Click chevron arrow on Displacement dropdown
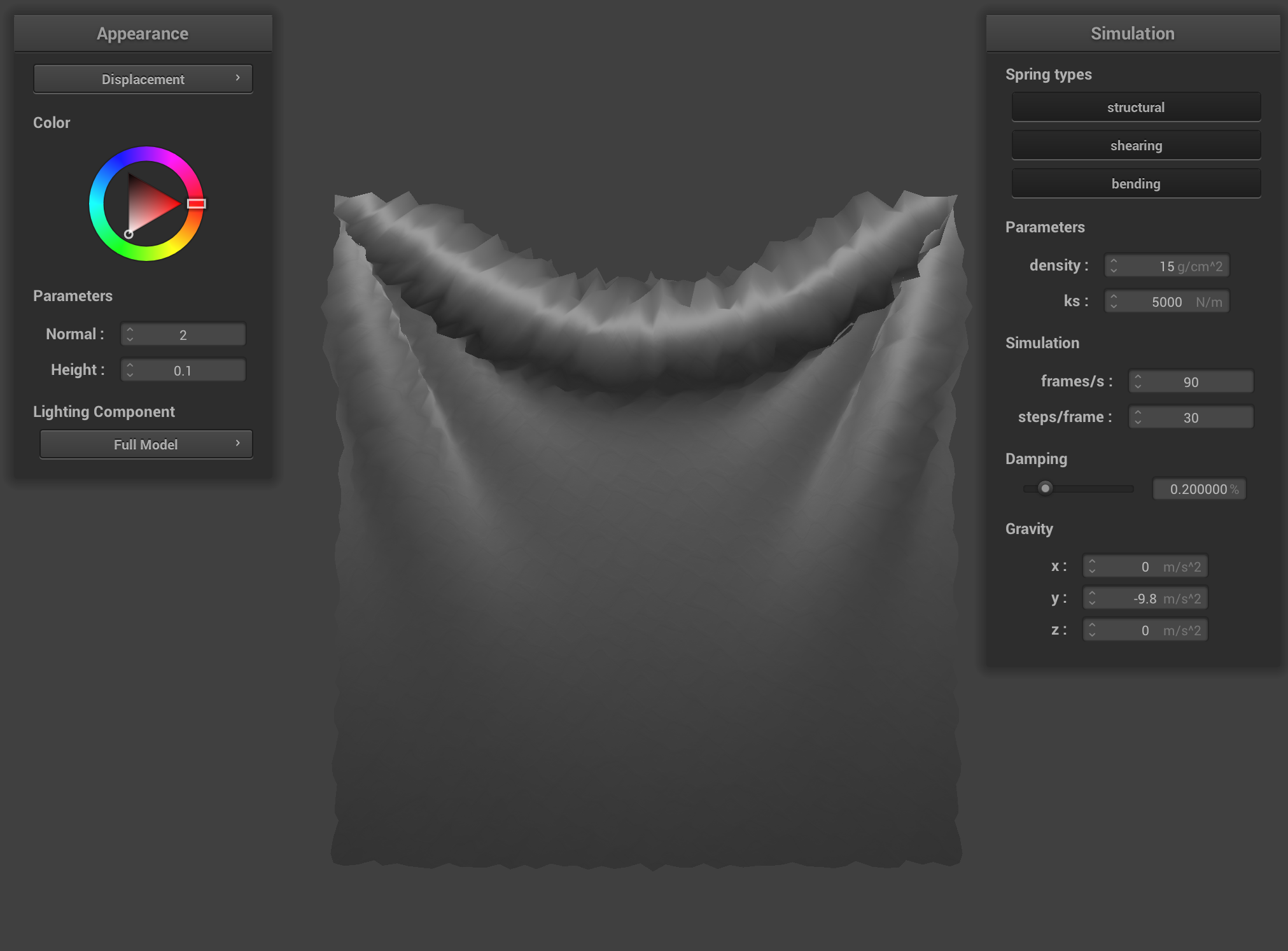This screenshot has height=951, width=1288. (x=238, y=78)
